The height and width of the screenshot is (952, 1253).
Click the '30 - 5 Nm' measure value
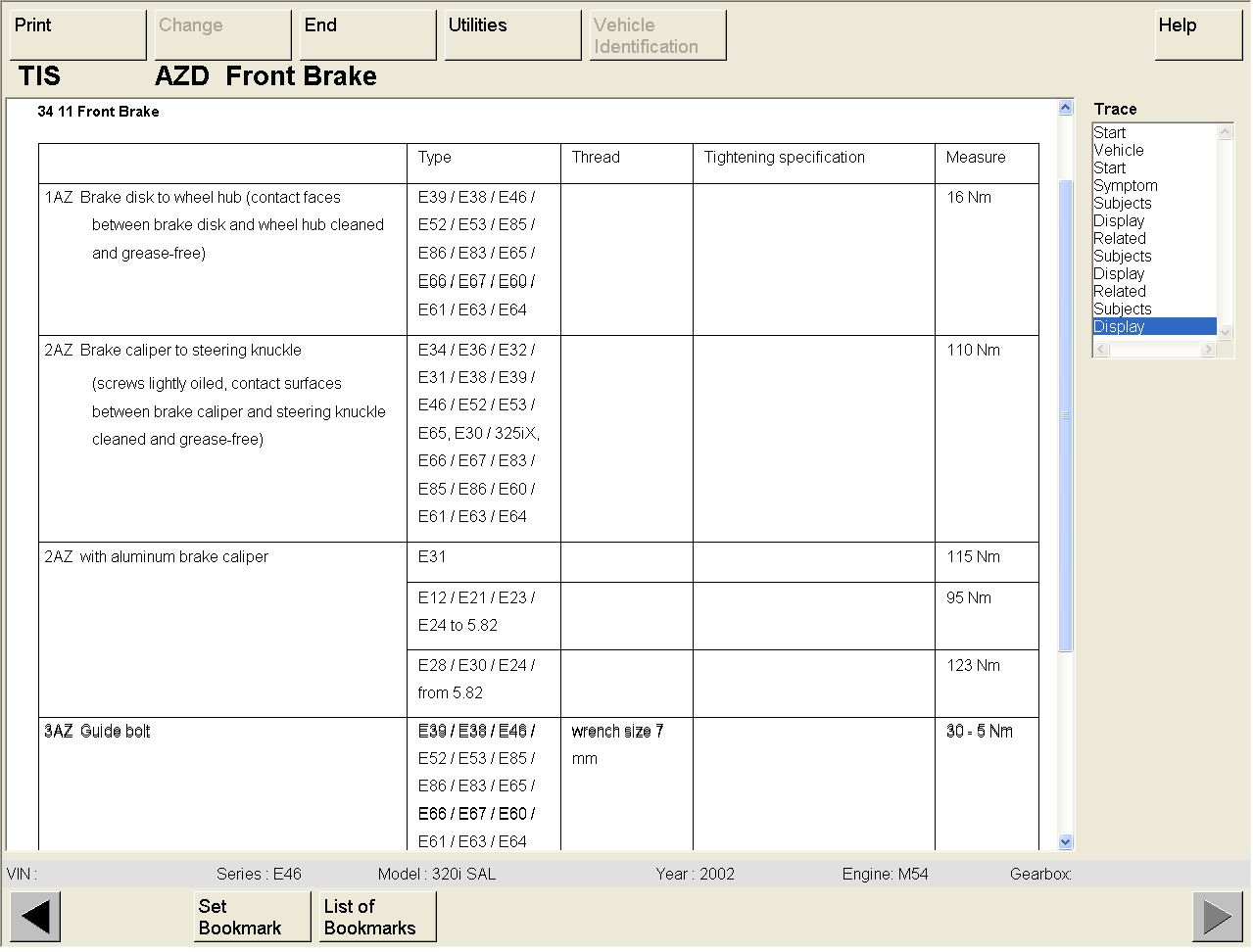tap(980, 732)
